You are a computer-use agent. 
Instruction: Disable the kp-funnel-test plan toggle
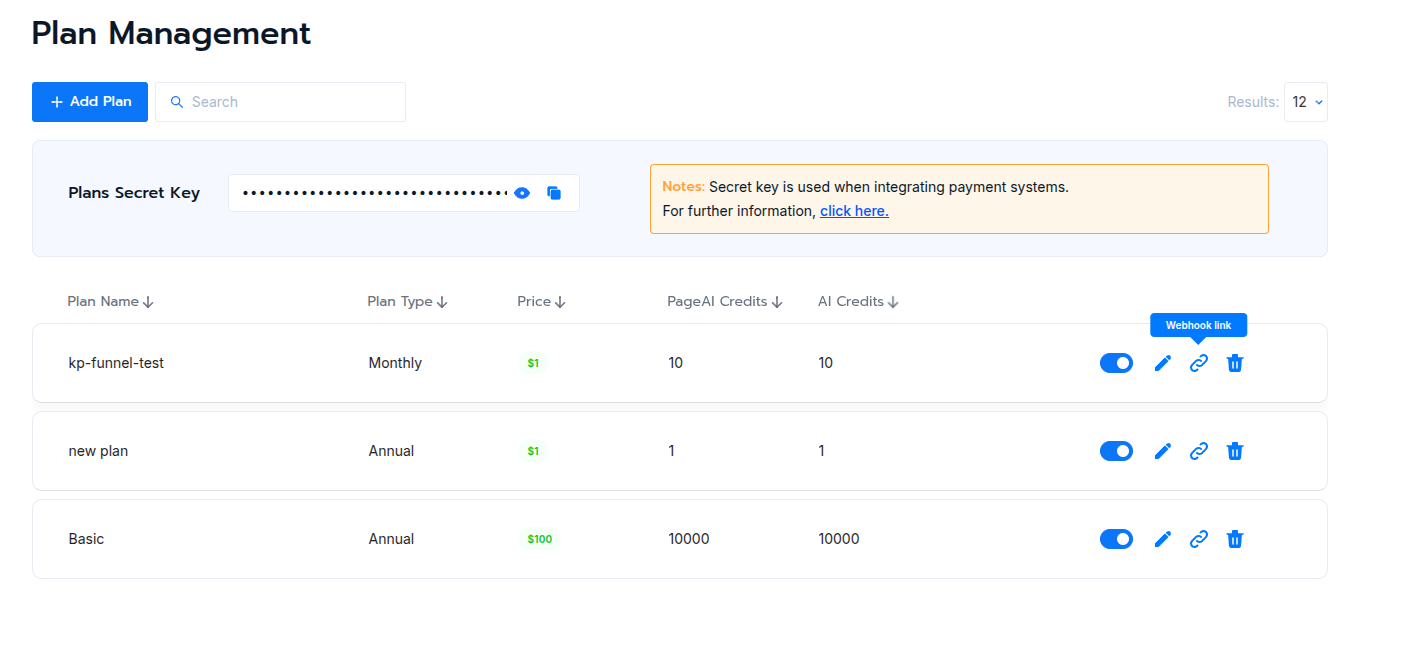coord(1116,363)
